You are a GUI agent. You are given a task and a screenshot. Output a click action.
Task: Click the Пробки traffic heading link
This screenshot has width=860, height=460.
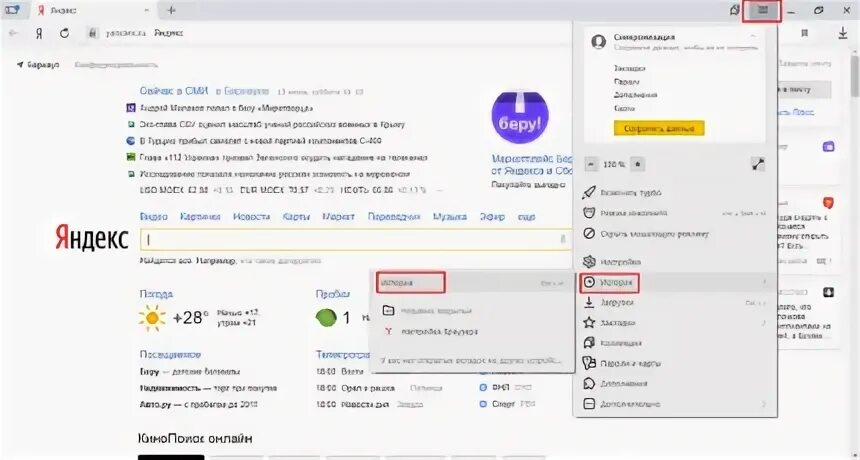point(332,294)
